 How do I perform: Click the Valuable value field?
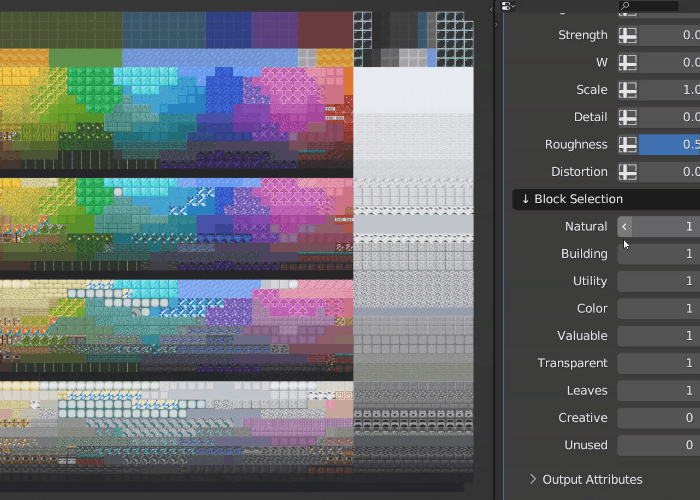(659, 336)
